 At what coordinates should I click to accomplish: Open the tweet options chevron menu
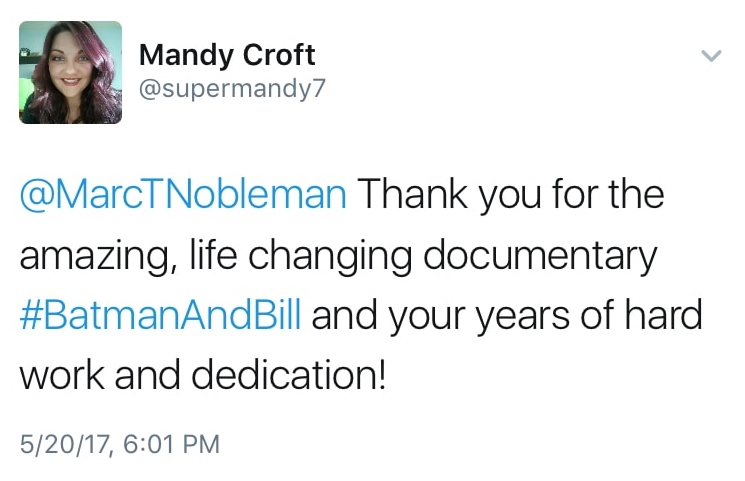(711, 57)
